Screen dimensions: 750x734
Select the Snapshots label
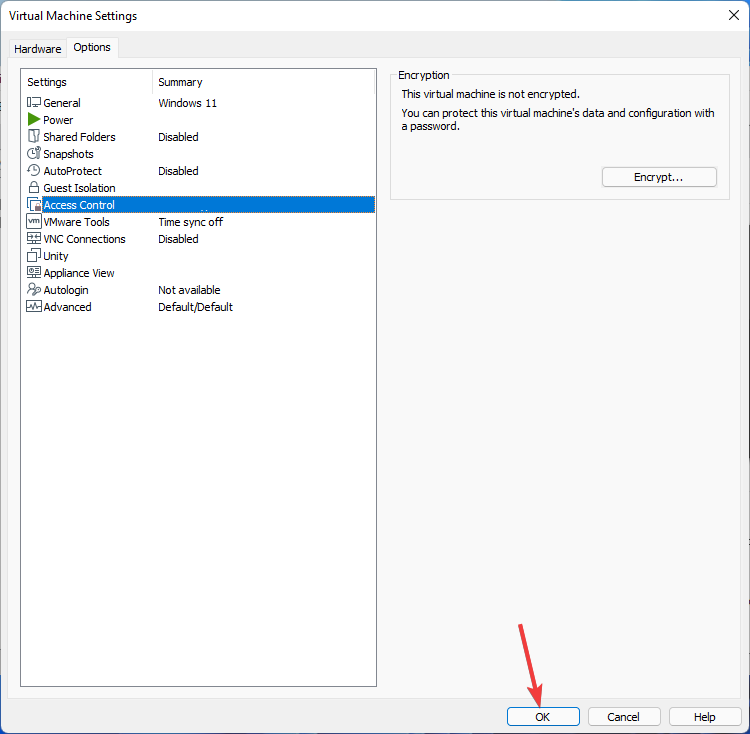pos(68,154)
